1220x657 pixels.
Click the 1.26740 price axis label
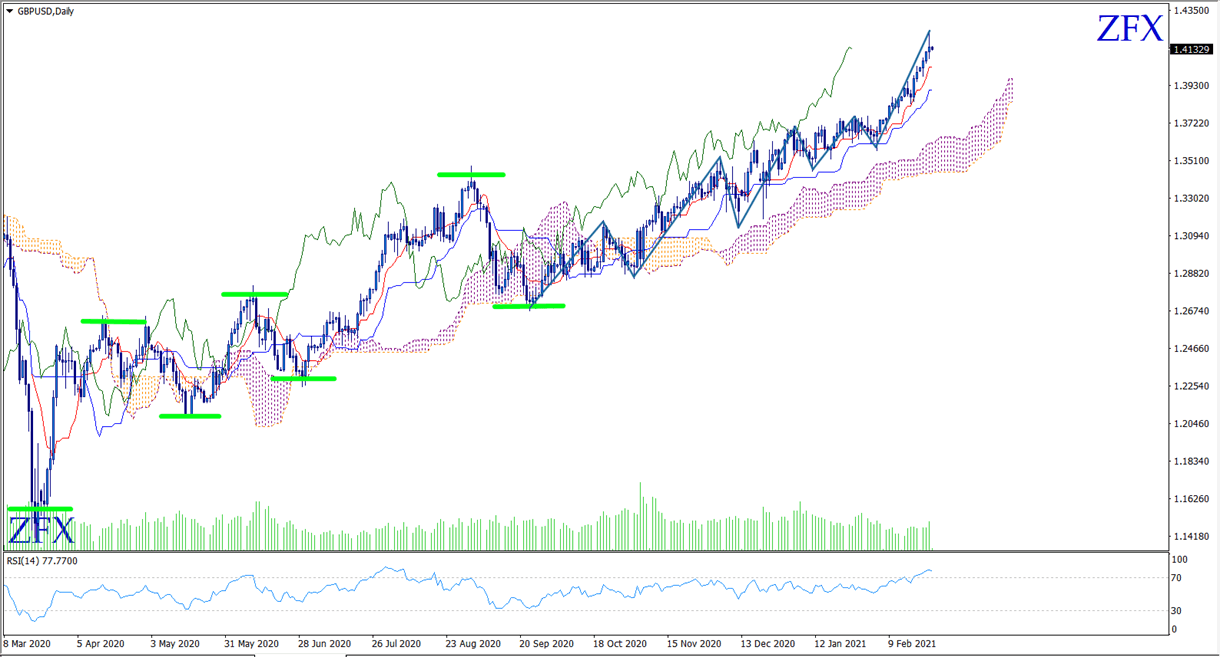(x=1194, y=311)
